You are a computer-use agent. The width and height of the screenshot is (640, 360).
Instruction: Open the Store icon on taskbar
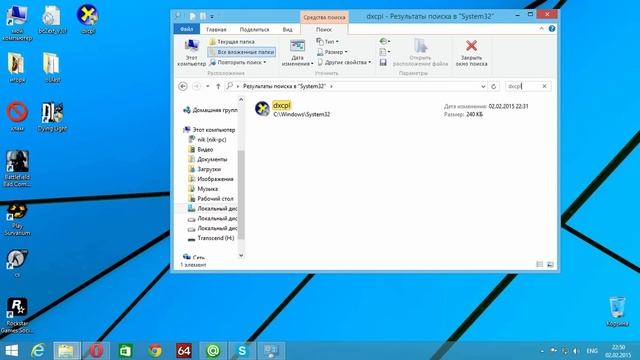125,351
